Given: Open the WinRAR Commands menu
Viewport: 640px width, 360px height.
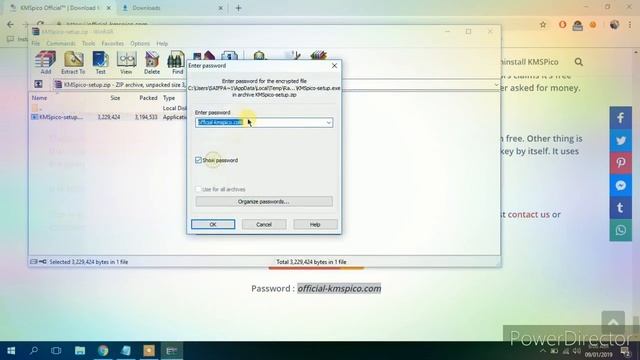Looking at the screenshot, I should tap(61, 43).
